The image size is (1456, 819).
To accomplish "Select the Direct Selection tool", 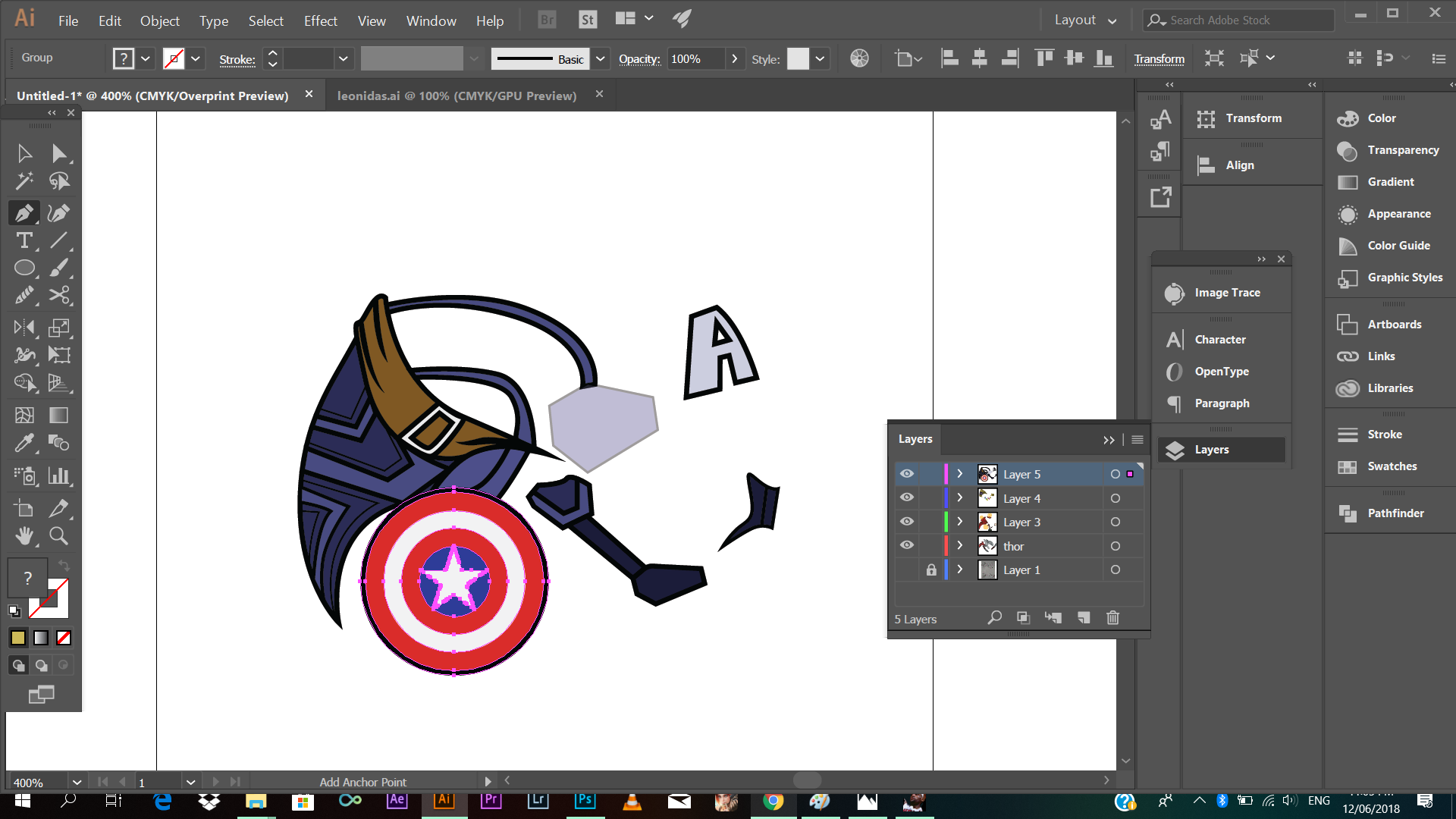I will [59, 154].
